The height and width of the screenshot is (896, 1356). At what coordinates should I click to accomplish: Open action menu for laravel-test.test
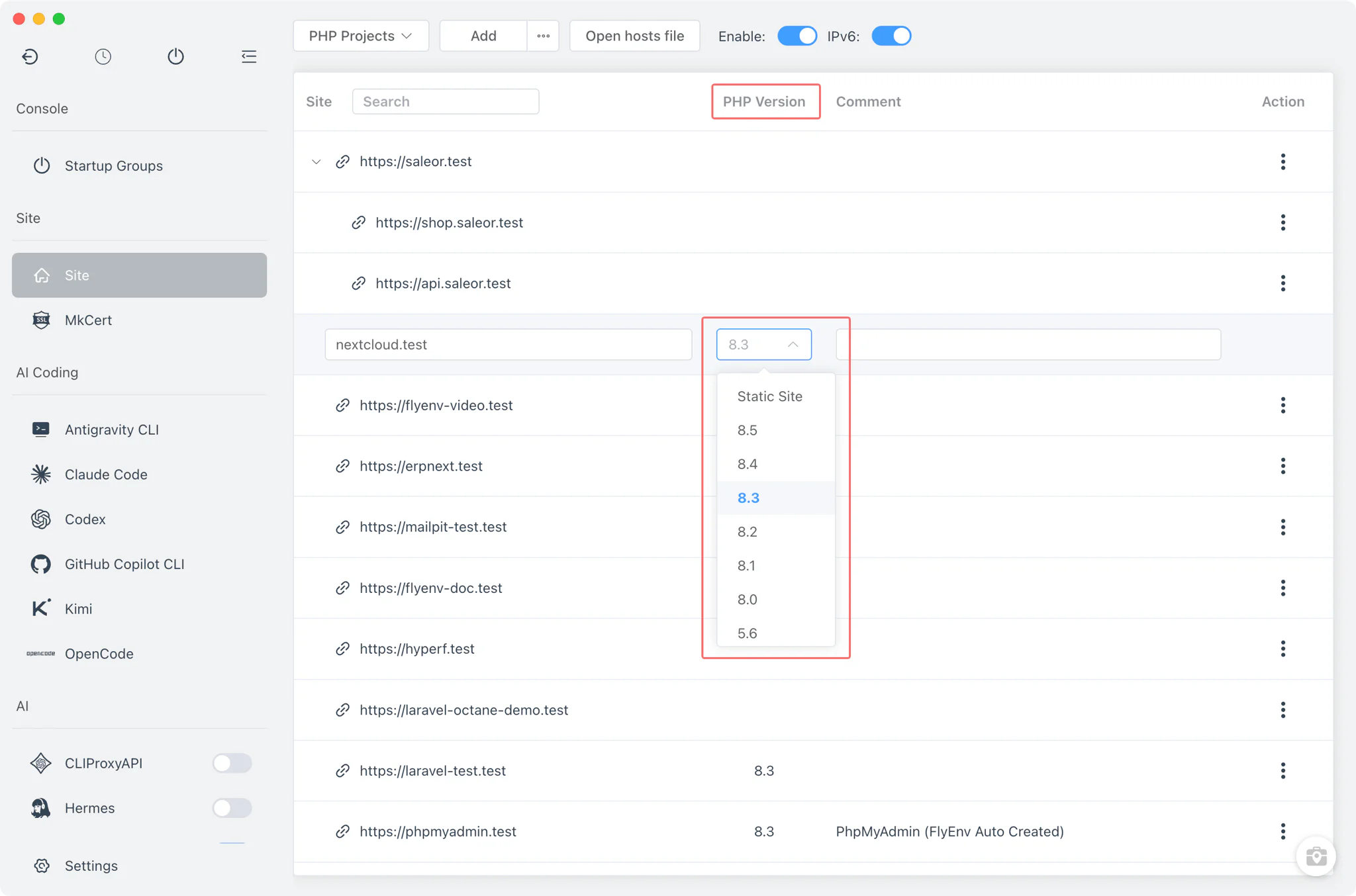1283,771
